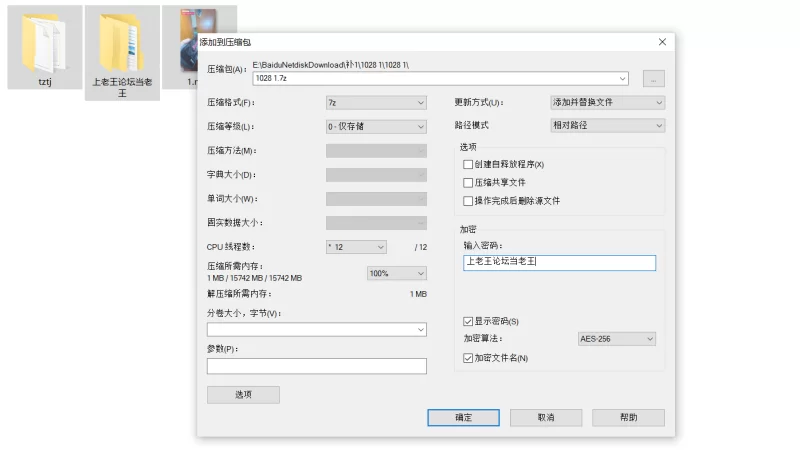Open the 压缩等级 dropdown showing 0 - 仅存储
This screenshot has height=451, width=800.
click(x=376, y=127)
